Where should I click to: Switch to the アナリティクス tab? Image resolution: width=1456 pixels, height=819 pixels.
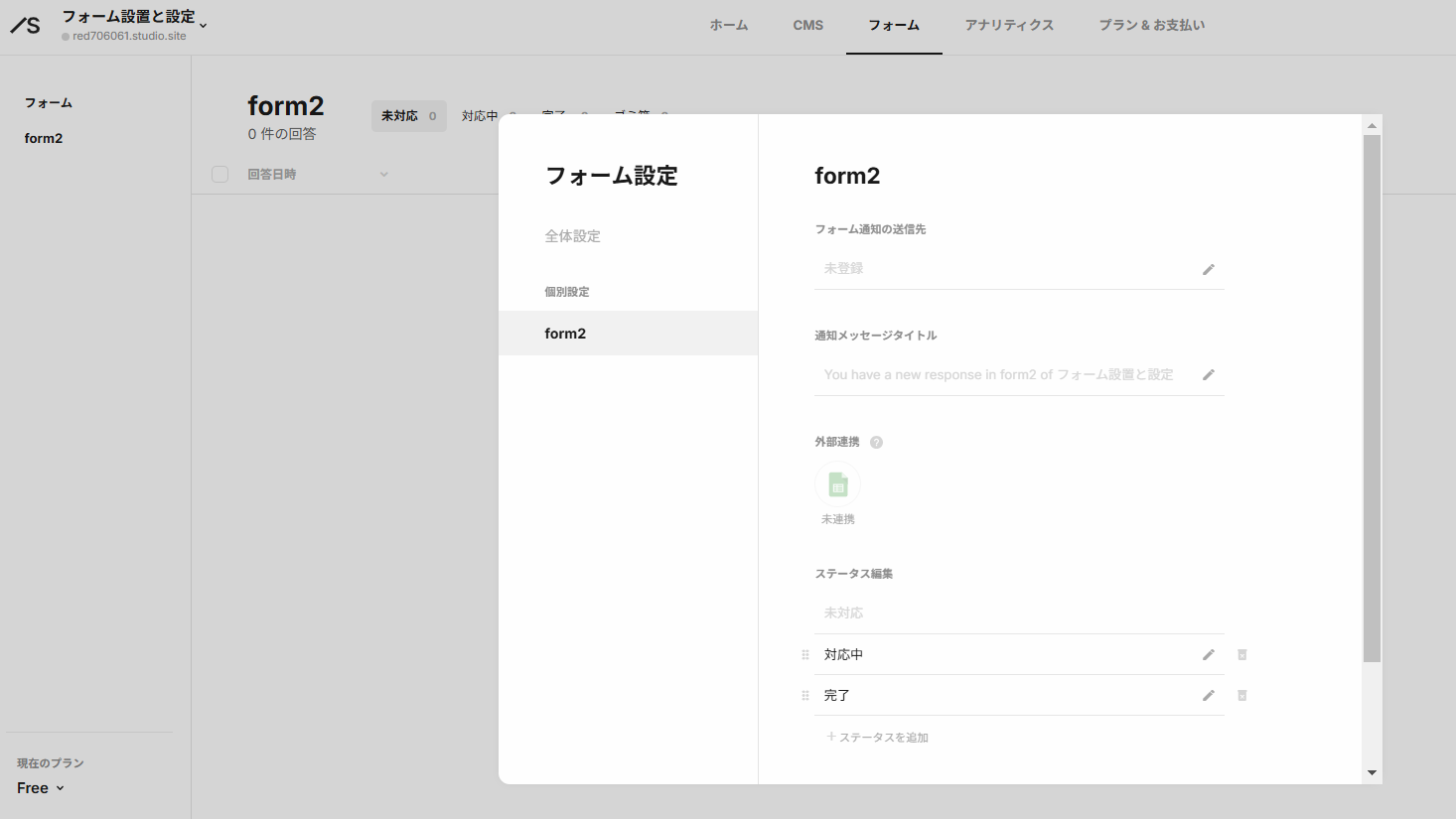pos(1009,25)
